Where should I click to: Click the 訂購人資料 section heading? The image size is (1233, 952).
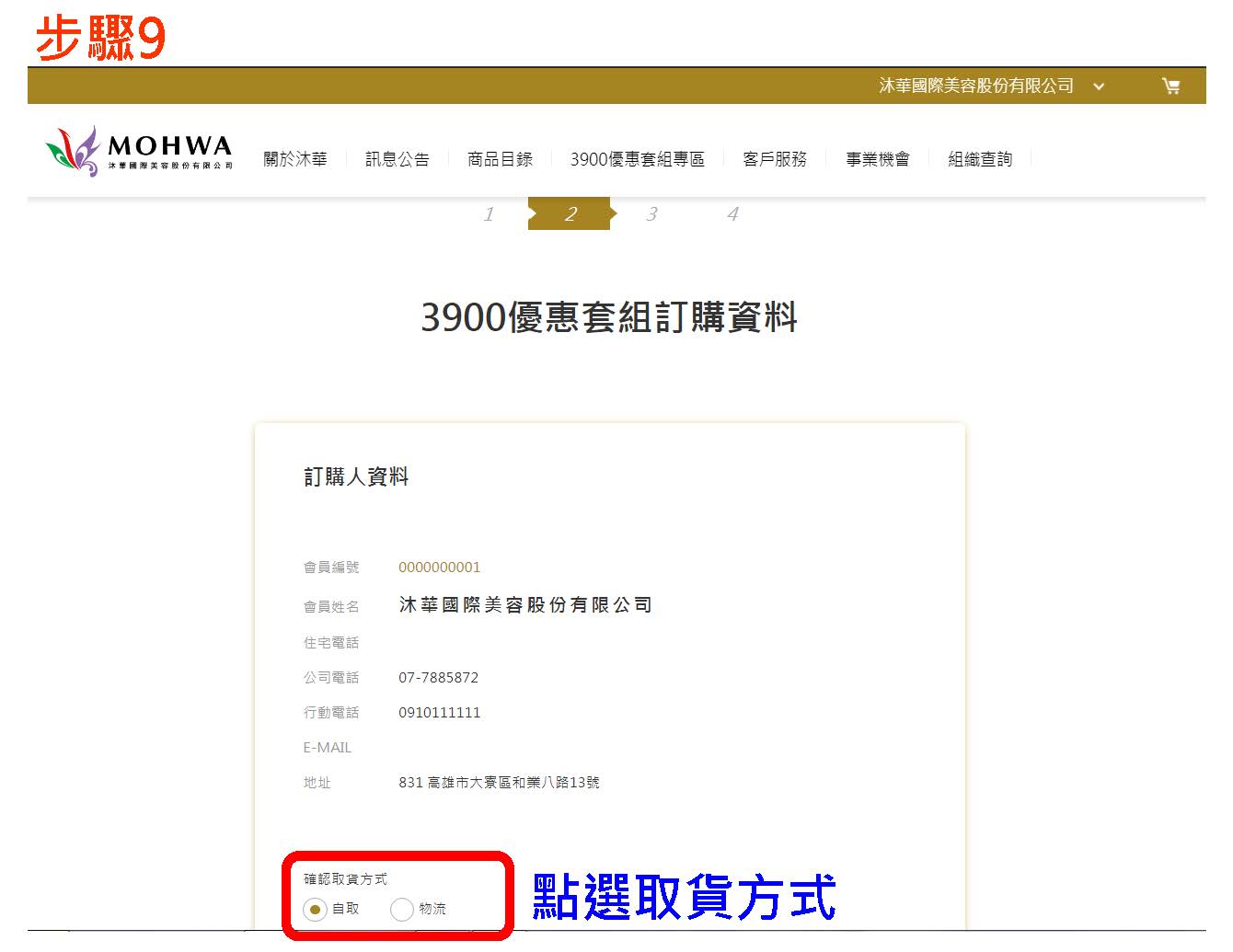click(356, 476)
